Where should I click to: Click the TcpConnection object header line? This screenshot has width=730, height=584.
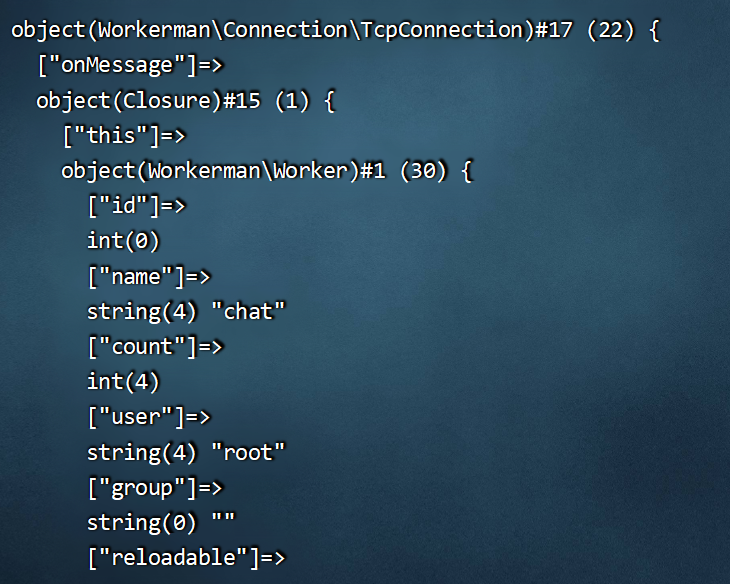tap(335, 31)
